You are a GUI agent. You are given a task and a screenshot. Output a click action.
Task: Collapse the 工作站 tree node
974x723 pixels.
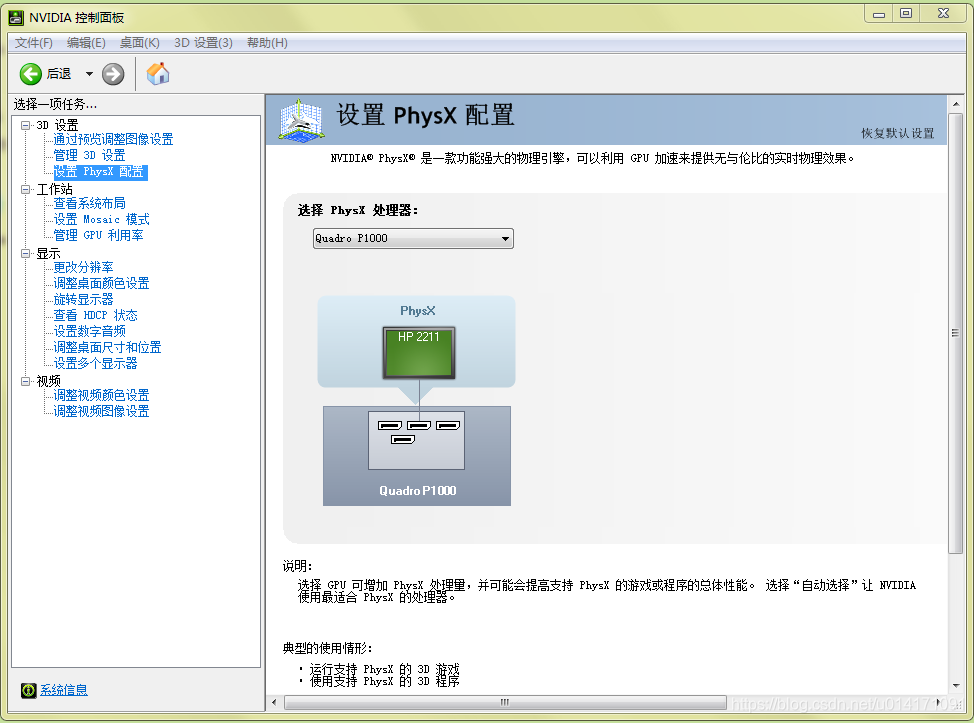tap(25, 189)
